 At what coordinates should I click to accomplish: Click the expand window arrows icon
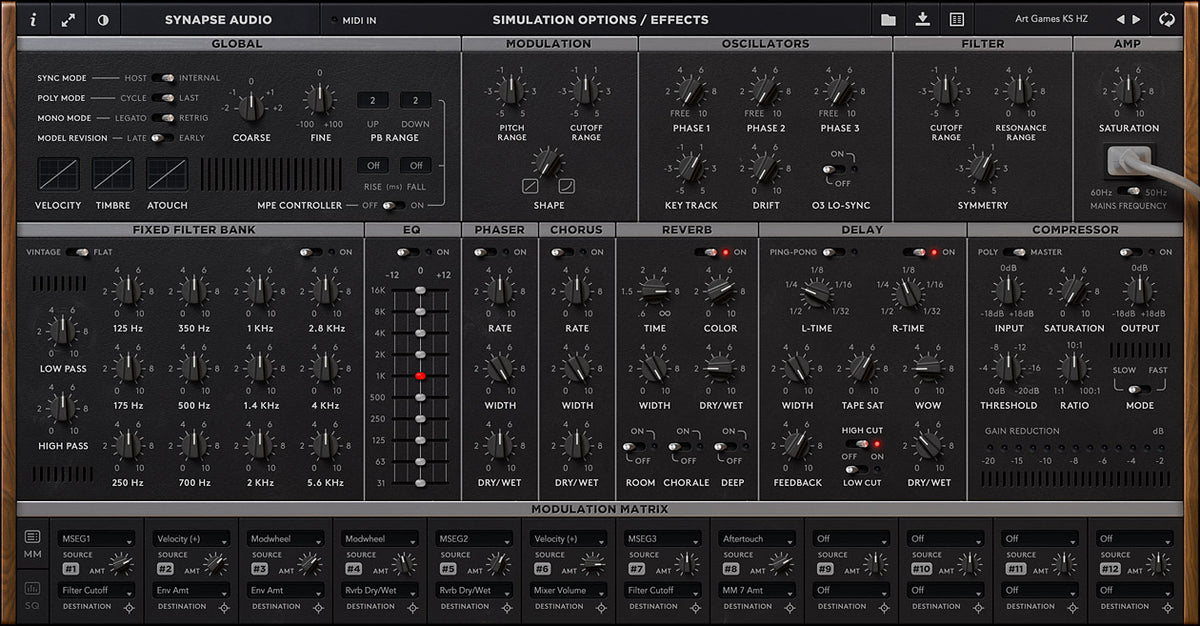pyautogui.click(x=67, y=19)
